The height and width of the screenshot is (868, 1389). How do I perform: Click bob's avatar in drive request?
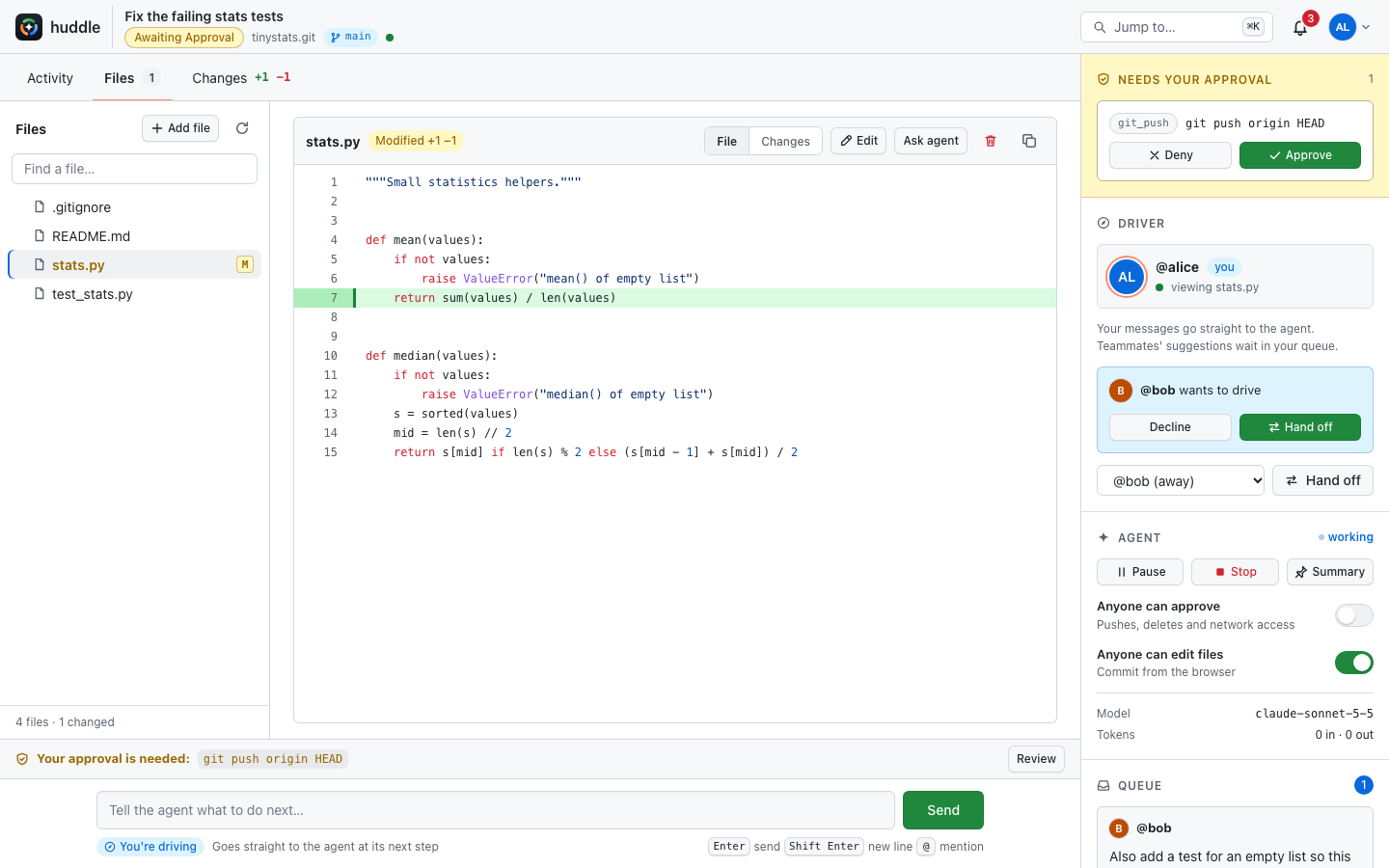1121,391
